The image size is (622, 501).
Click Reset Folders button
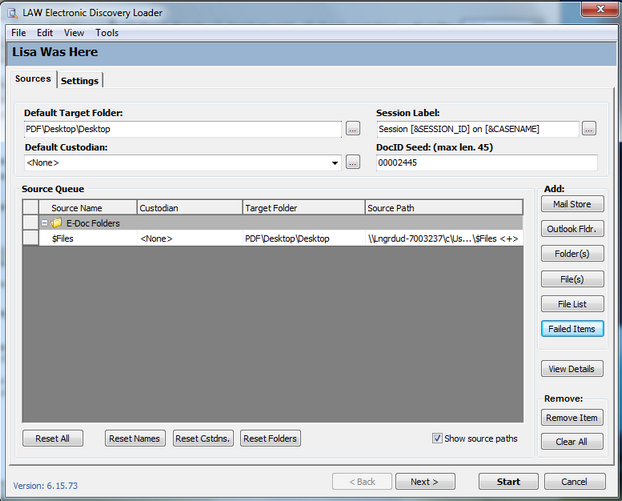[270, 438]
